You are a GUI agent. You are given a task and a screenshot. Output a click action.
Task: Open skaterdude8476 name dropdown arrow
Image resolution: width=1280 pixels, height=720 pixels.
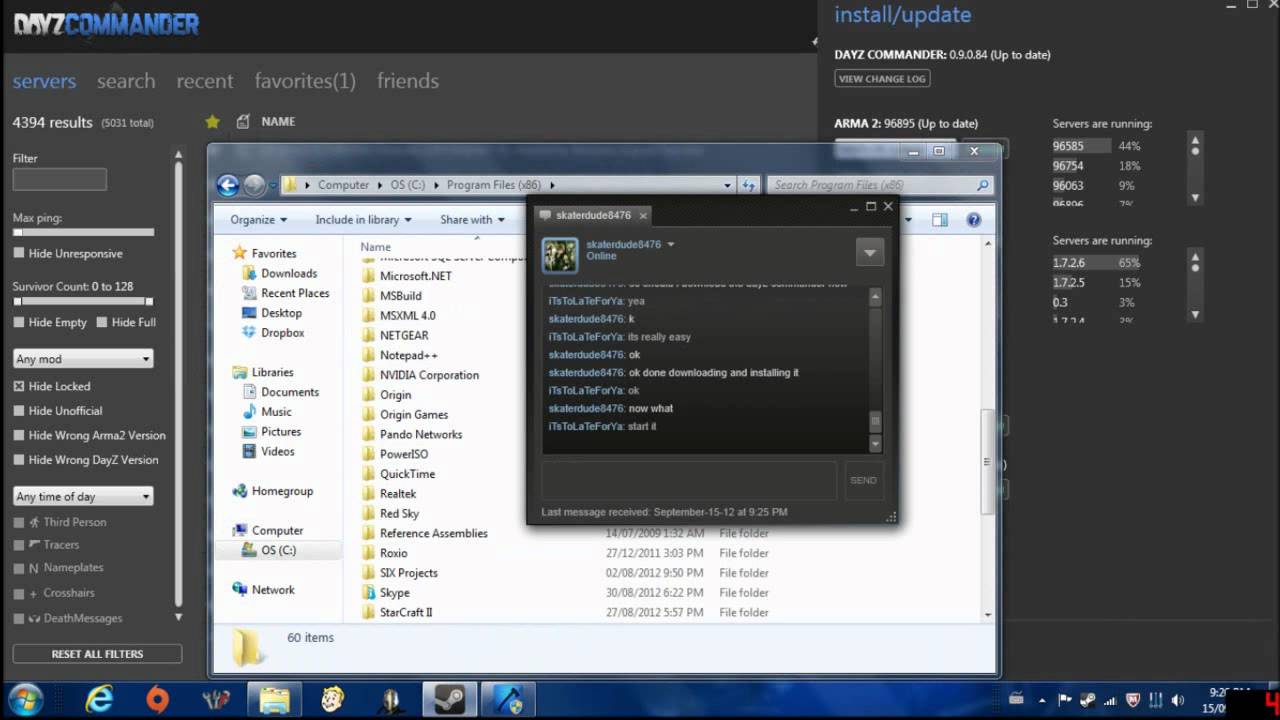[x=671, y=244]
